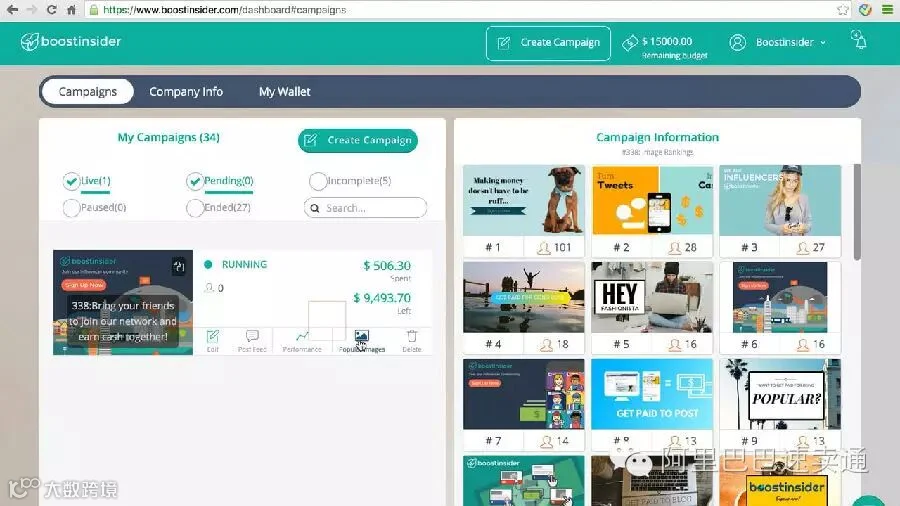
Task: Uncheck the Live(1) filter
Action: 71,181
